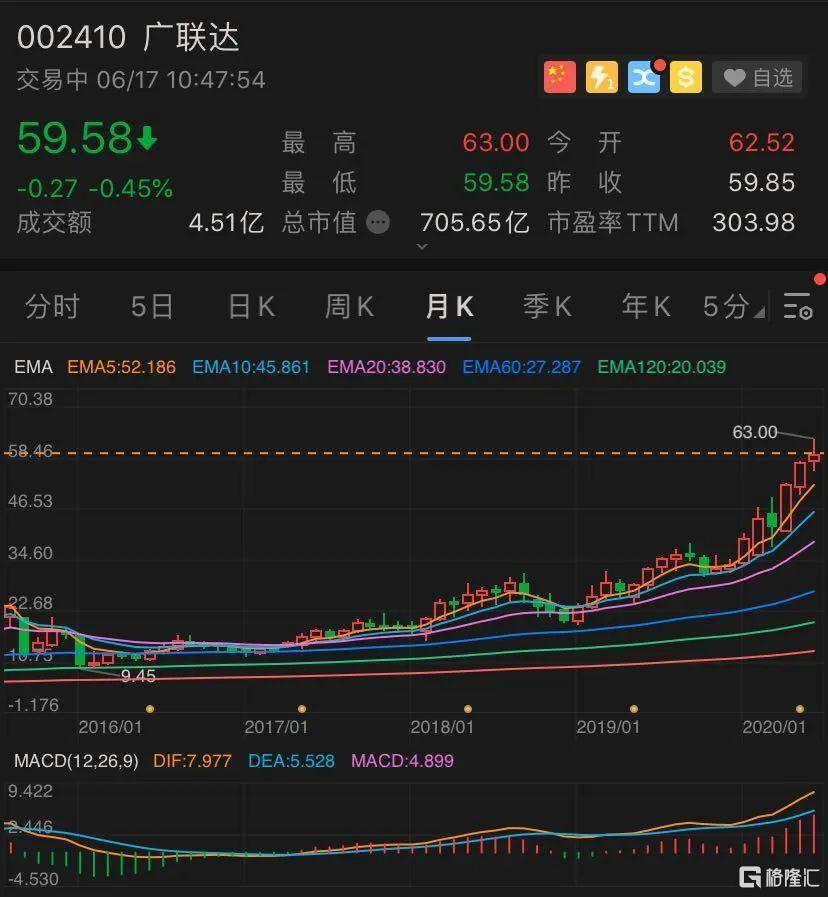
Task: Tap the 9.45 low price chart label
Action: (138, 676)
